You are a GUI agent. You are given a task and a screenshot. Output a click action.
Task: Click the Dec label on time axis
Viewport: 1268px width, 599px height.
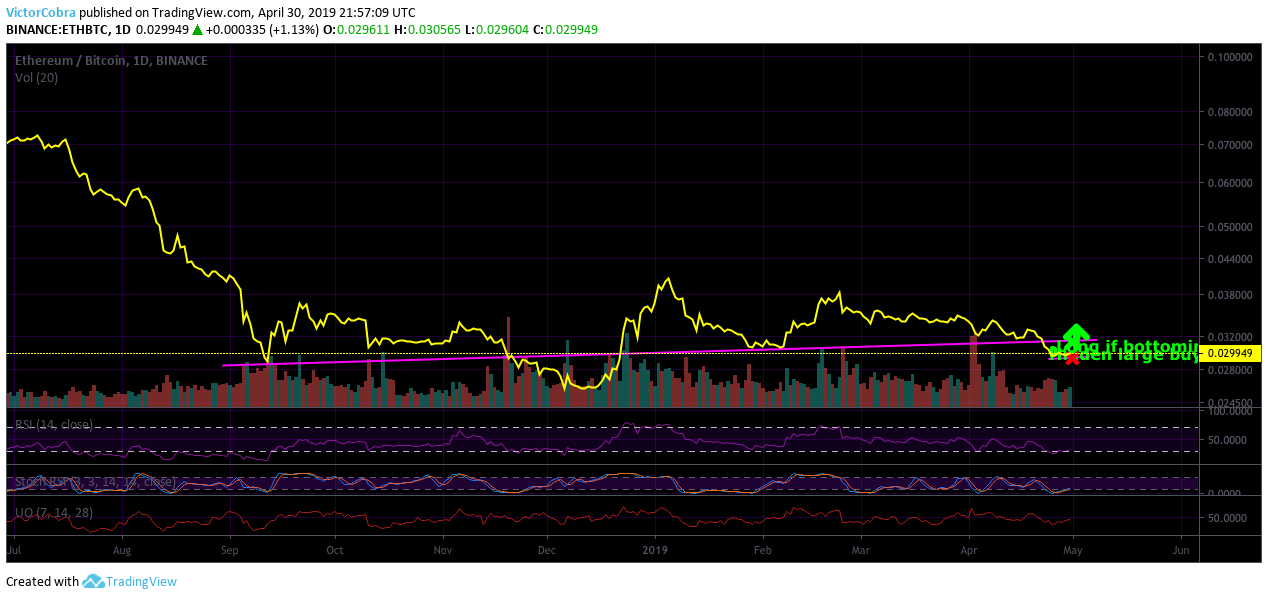[546, 550]
